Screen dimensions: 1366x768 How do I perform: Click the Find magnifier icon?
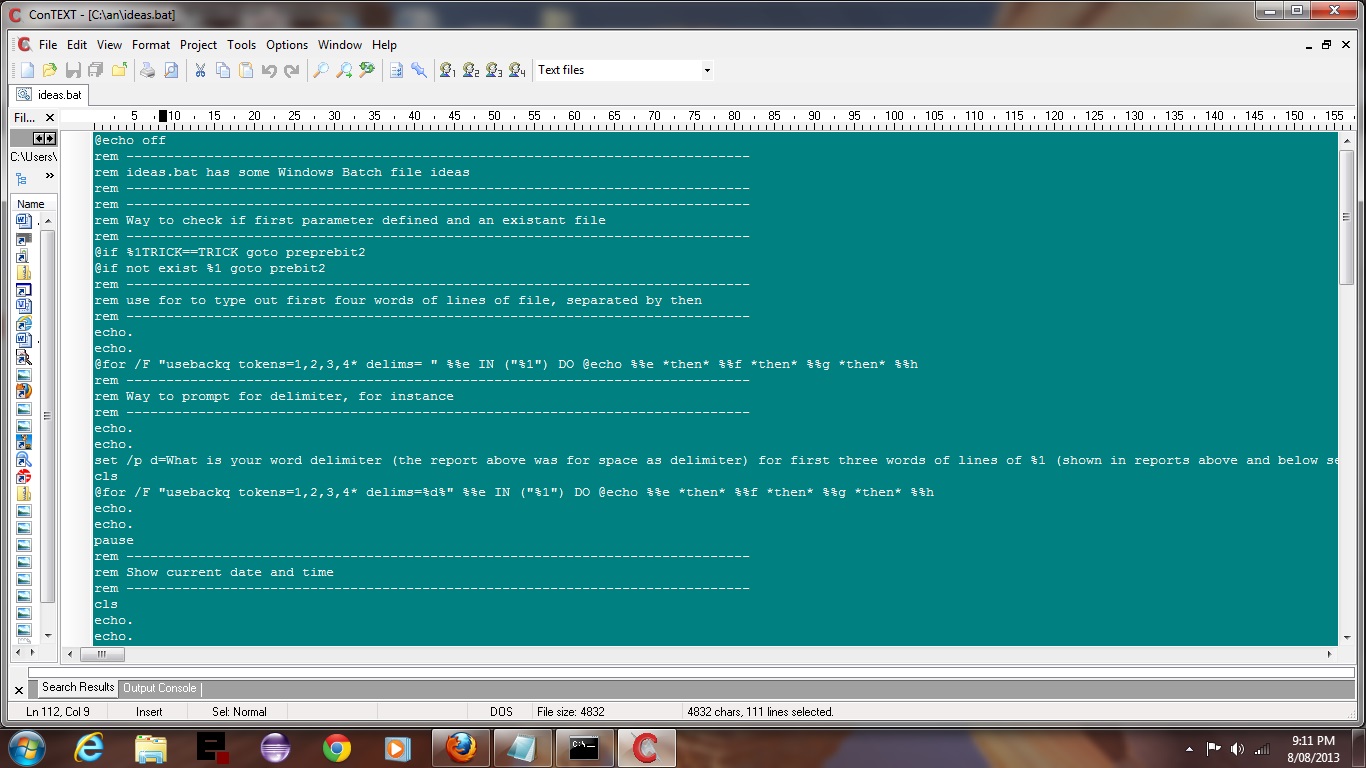click(321, 70)
